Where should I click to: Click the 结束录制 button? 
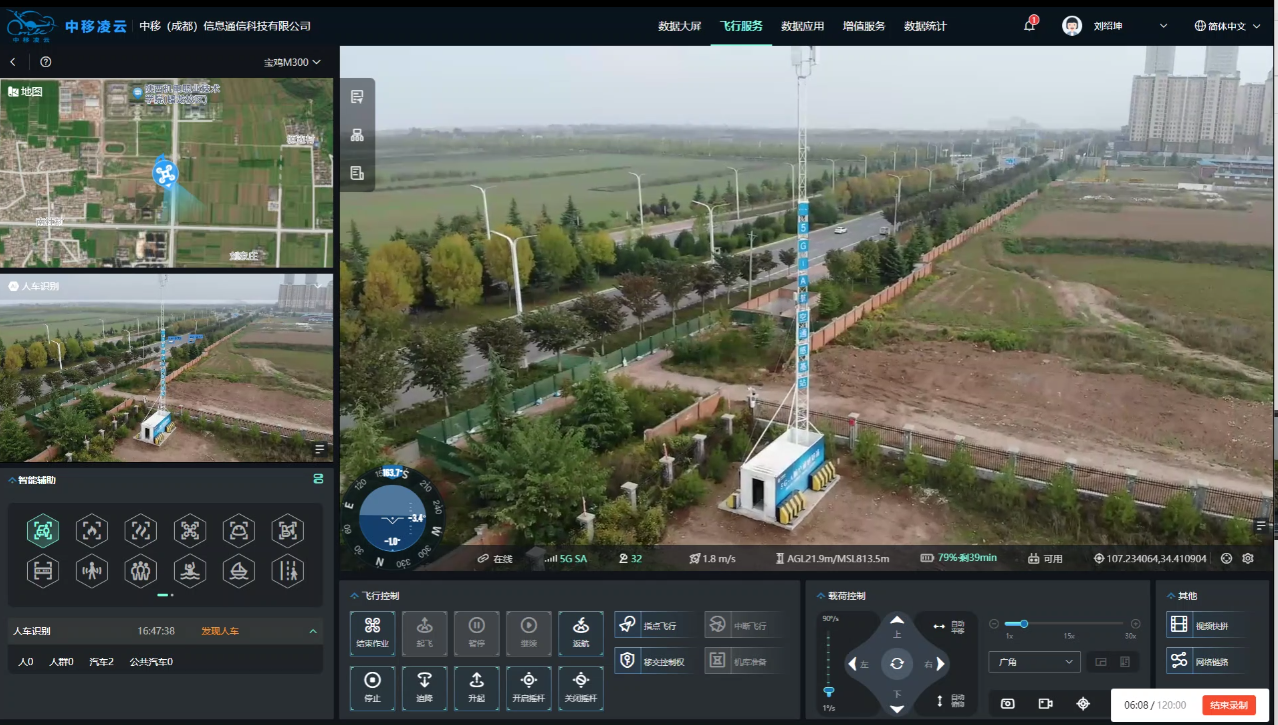pyautogui.click(x=1228, y=705)
